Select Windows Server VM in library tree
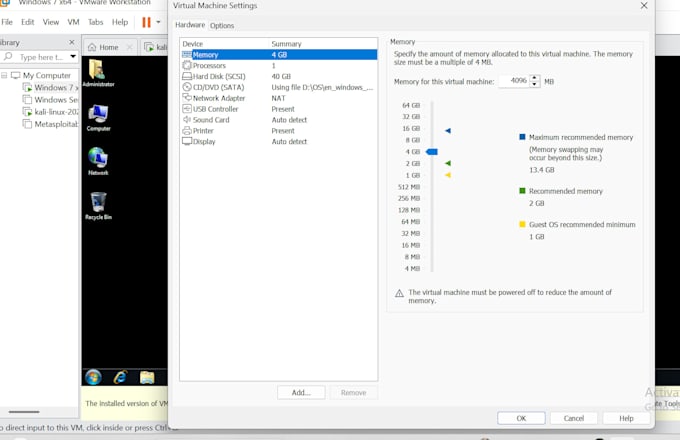The width and height of the screenshot is (680, 440). tap(51, 100)
